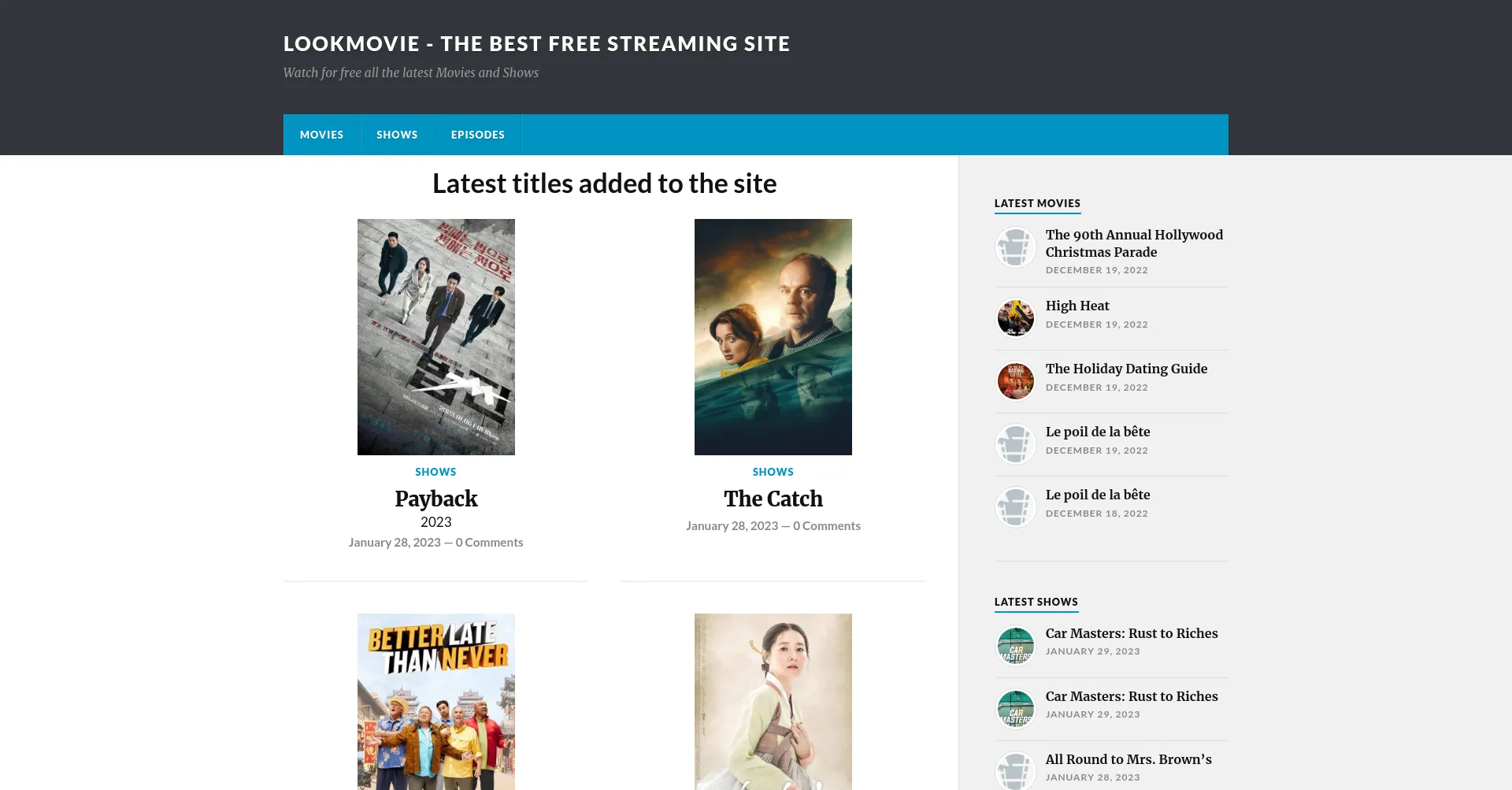Click the 'Watch for free' tagline text
The width and height of the screenshot is (1512, 790).
tap(411, 72)
